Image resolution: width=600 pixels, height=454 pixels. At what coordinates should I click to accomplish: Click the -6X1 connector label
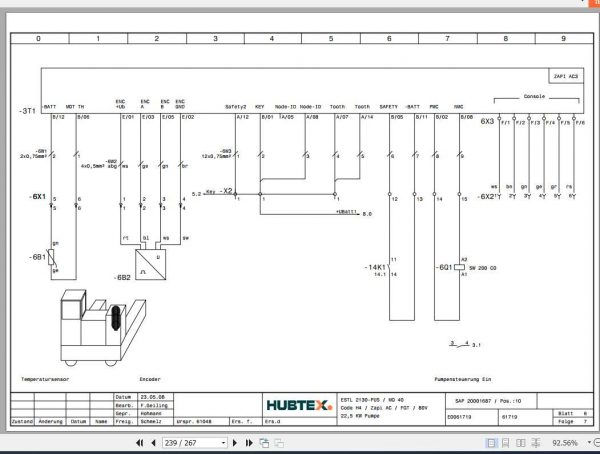coord(37,197)
